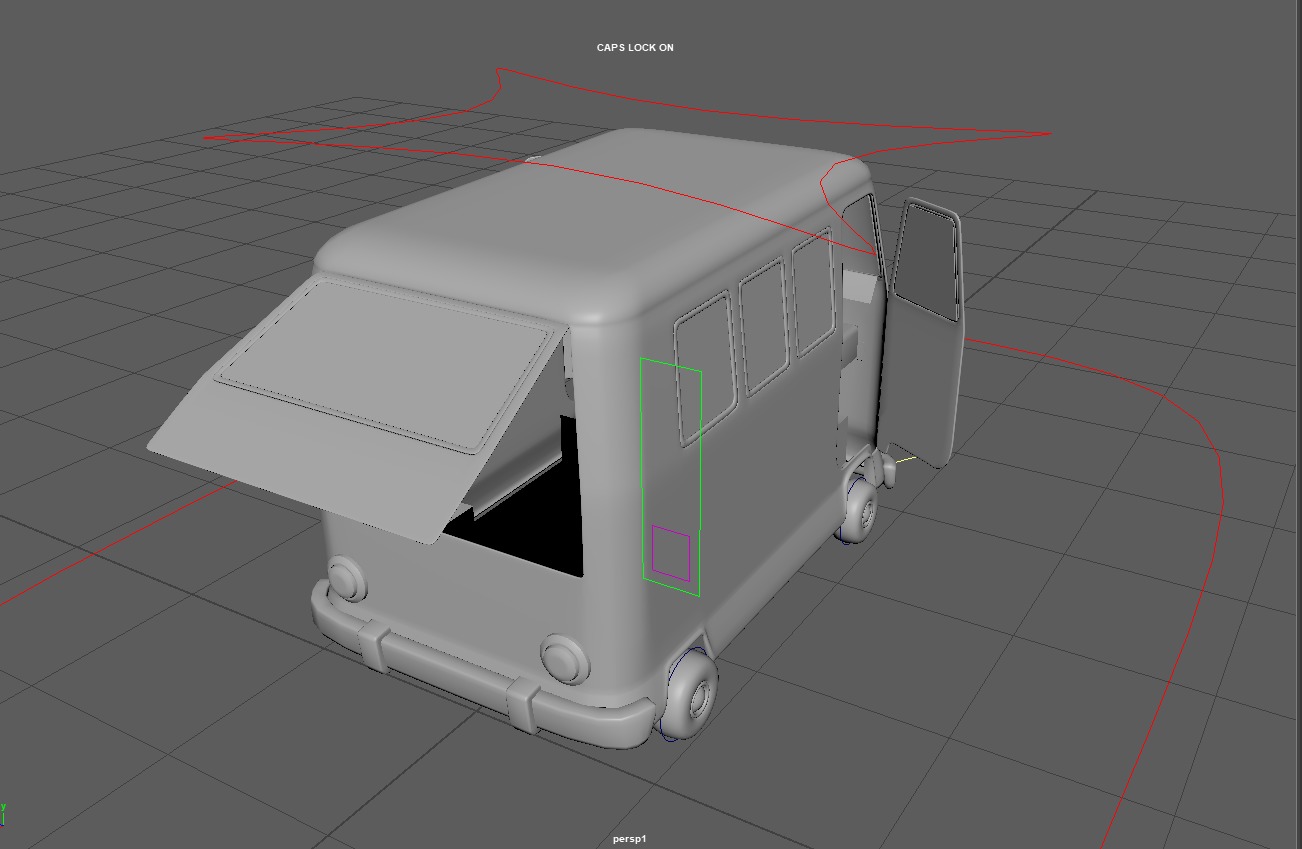Select the round taillight farthest from the wheels
Image resolution: width=1302 pixels, height=849 pixels.
pos(347,578)
